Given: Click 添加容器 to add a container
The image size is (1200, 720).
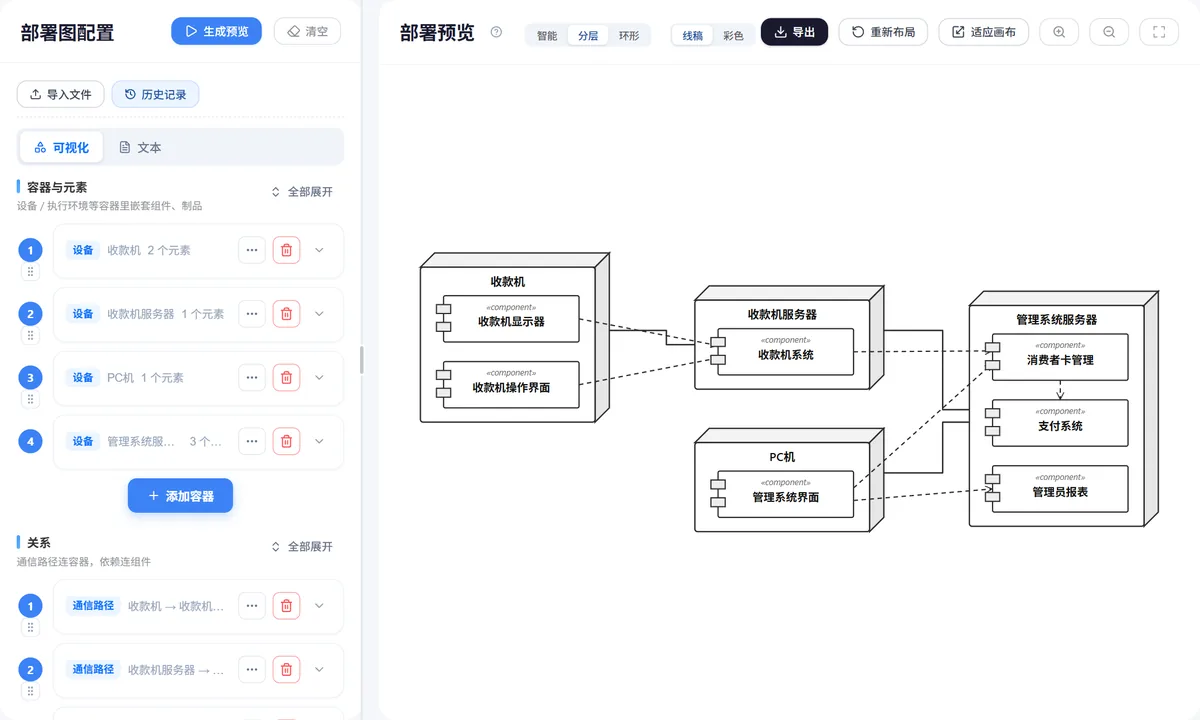Looking at the screenshot, I should pos(180,496).
